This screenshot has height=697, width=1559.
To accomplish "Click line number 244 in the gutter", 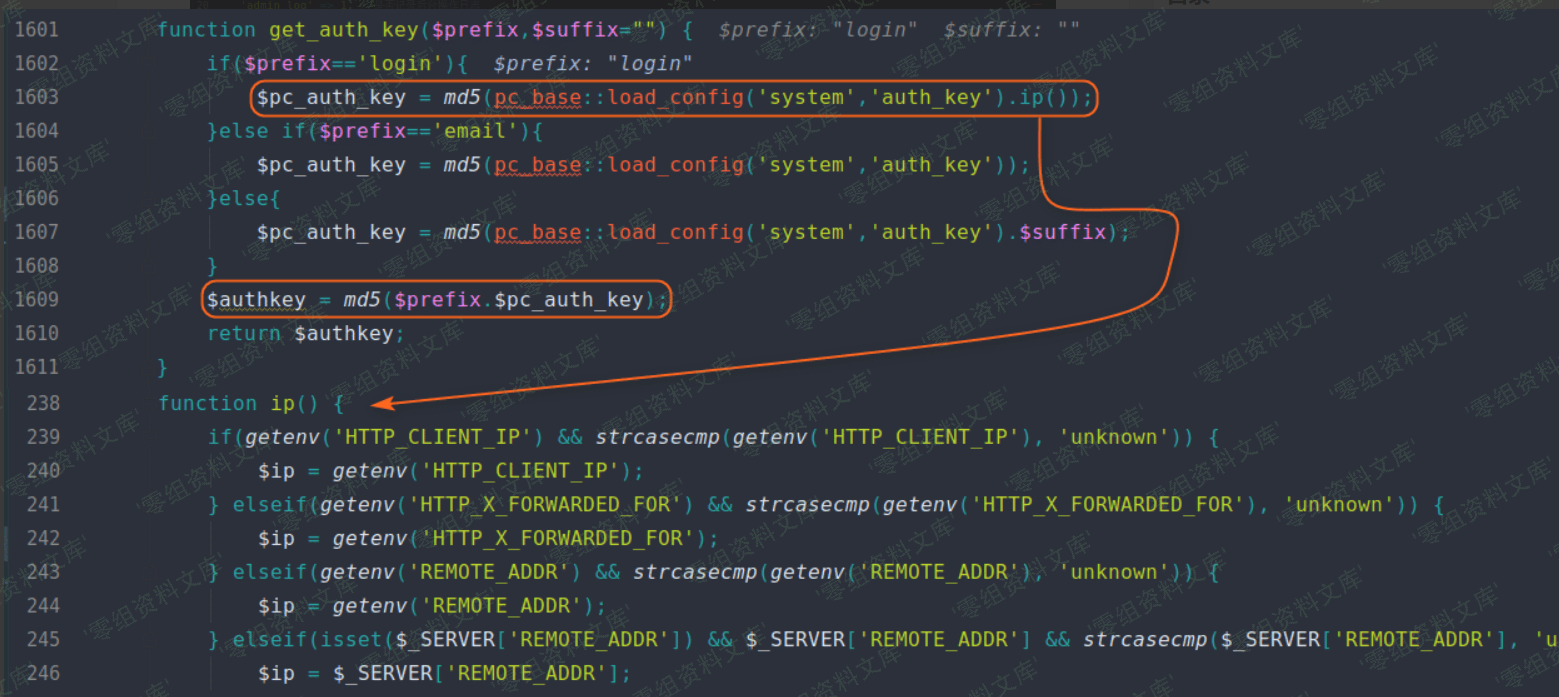I will [x=43, y=606].
